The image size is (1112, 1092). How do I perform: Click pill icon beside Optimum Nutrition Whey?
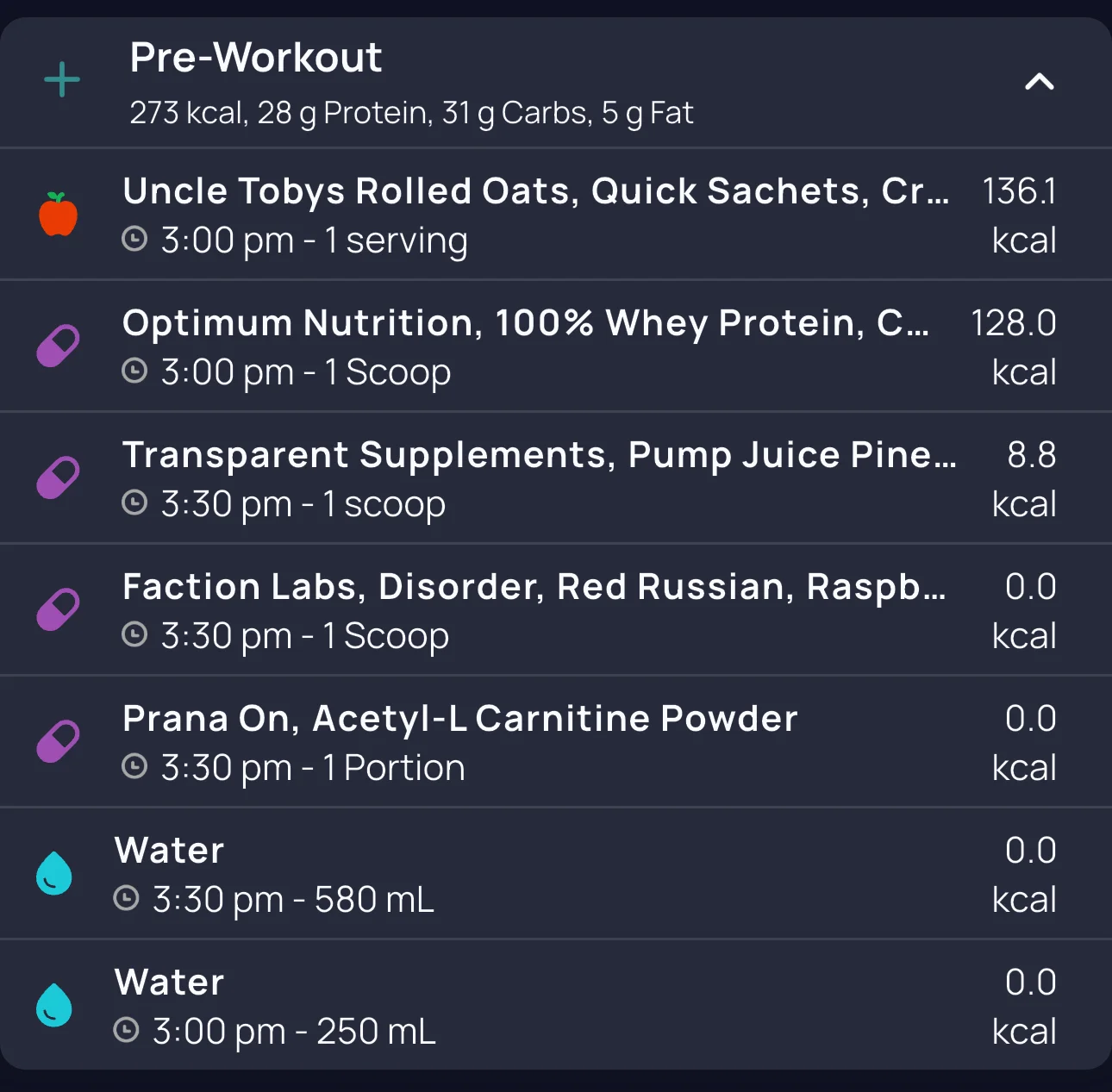[58, 346]
